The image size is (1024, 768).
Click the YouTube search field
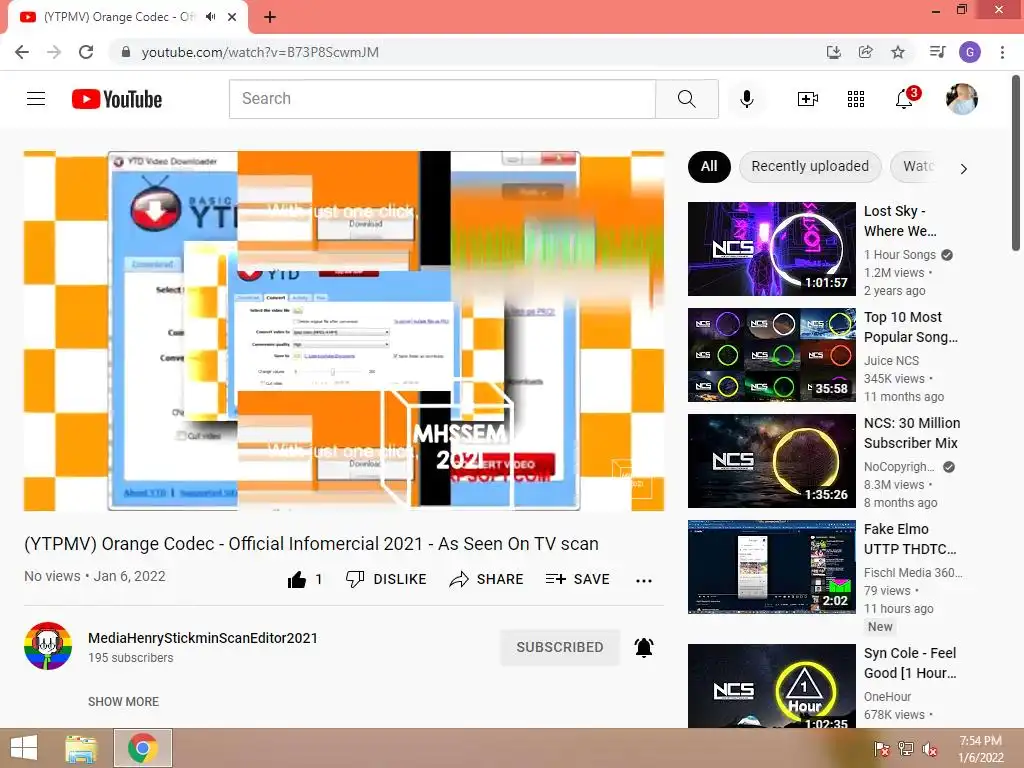coord(442,99)
